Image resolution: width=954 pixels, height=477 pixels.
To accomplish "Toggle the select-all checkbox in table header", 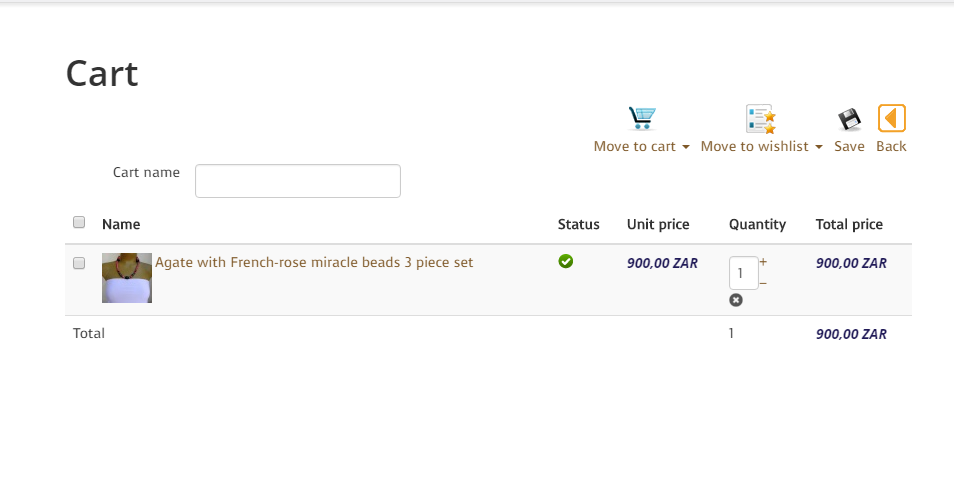I will click(x=79, y=222).
